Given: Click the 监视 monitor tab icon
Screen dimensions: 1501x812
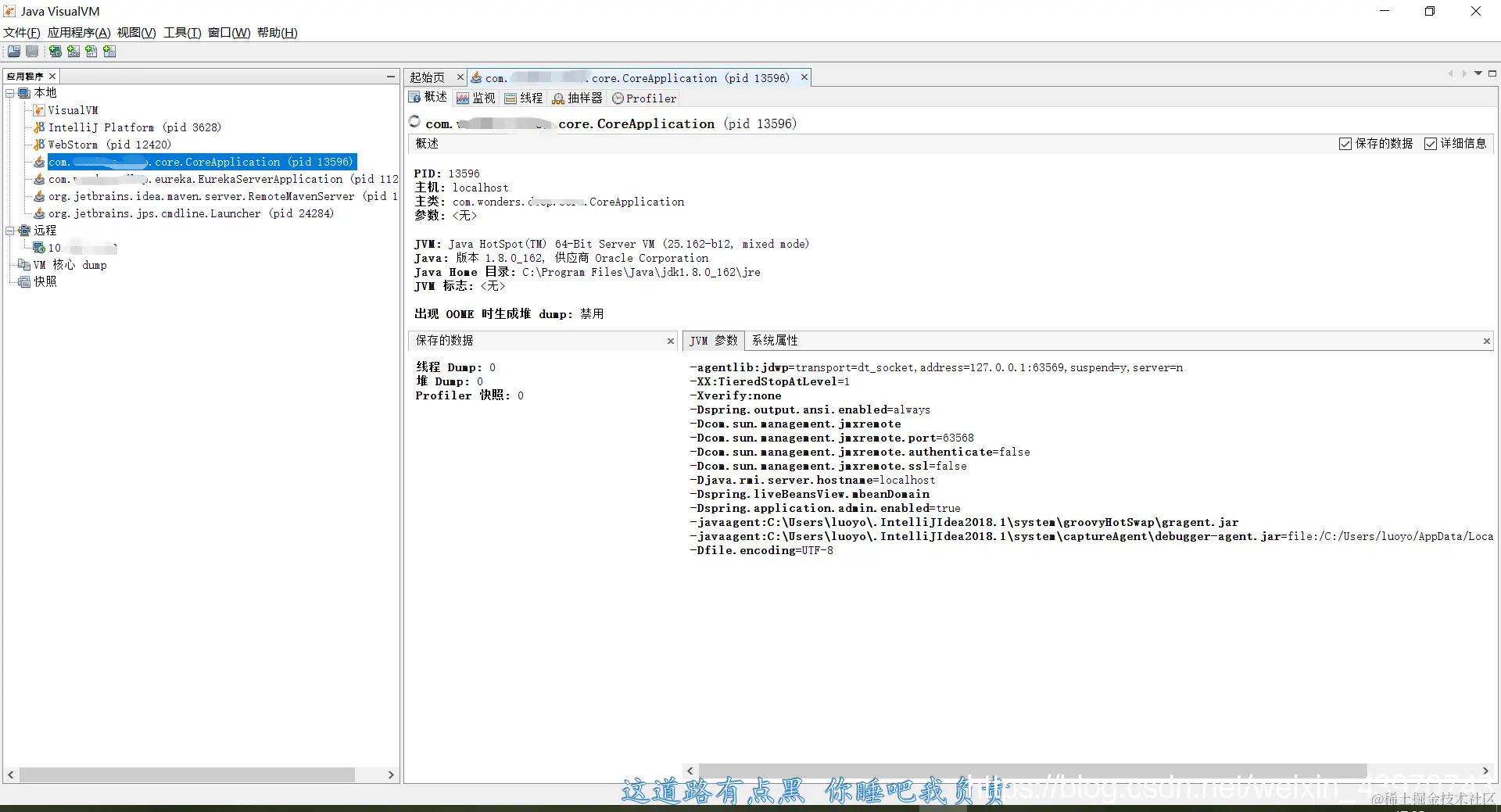Looking at the screenshot, I should (463, 98).
